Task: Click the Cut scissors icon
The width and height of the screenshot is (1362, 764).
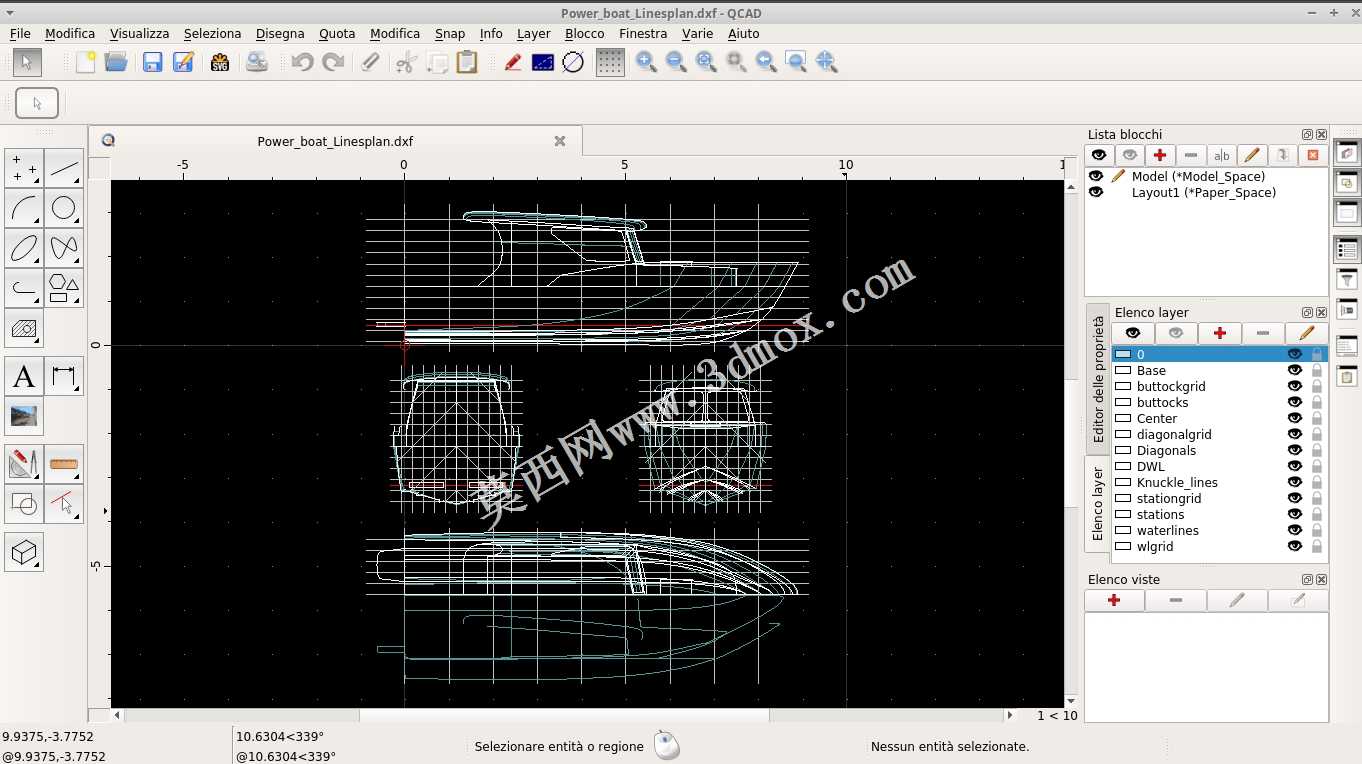Action: click(x=405, y=62)
